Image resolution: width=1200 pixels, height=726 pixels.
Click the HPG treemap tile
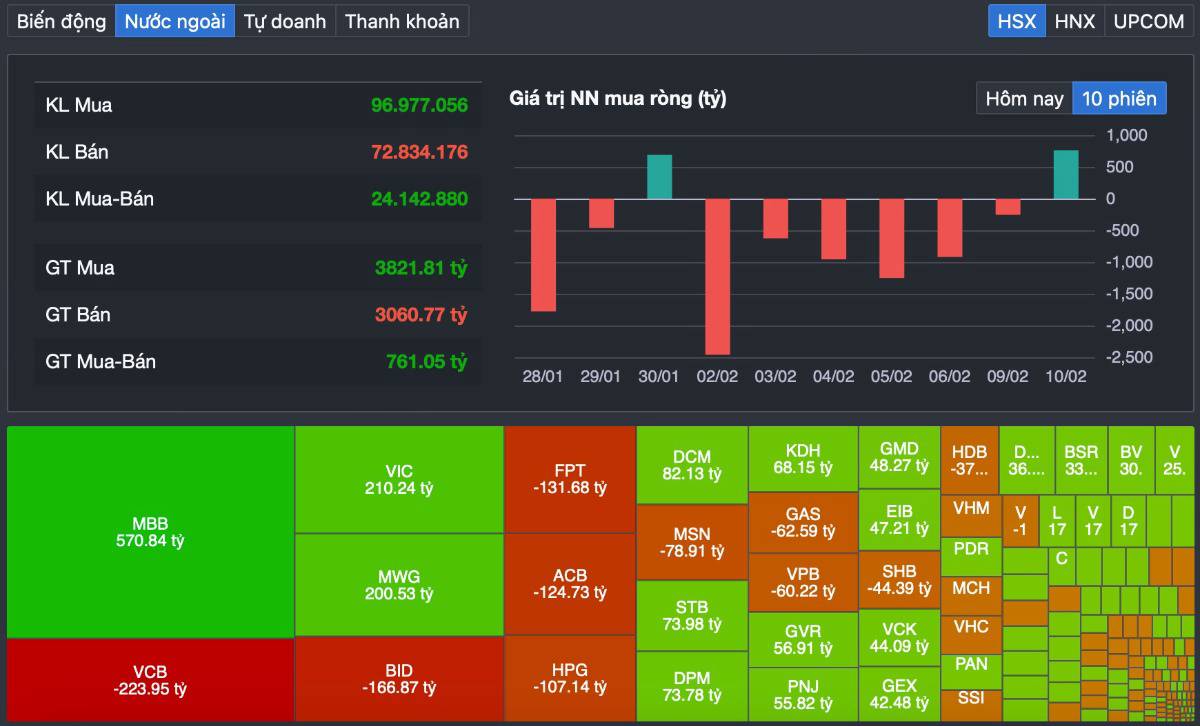tap(570, 678)
